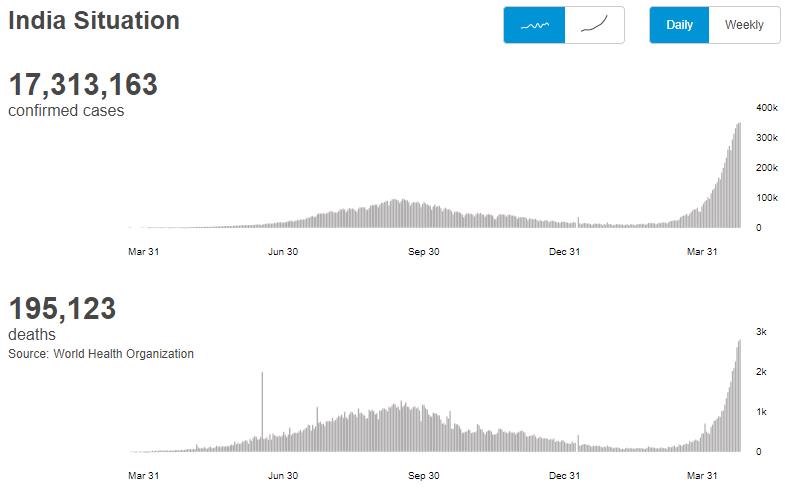Click the "deaths" caption text
The width and height of the screenshot is (786, 487).
(32, 335)
